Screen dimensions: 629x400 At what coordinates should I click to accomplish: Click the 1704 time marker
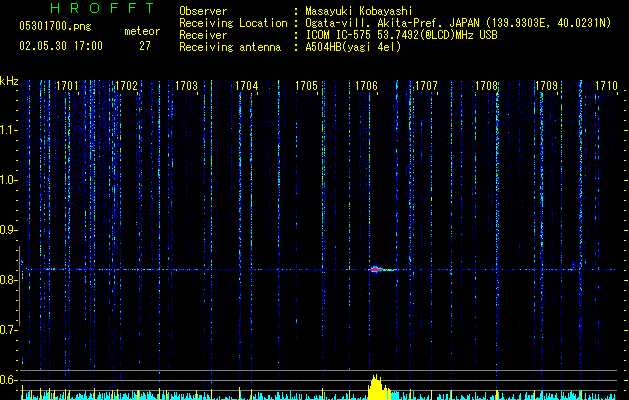pos(247,86)
